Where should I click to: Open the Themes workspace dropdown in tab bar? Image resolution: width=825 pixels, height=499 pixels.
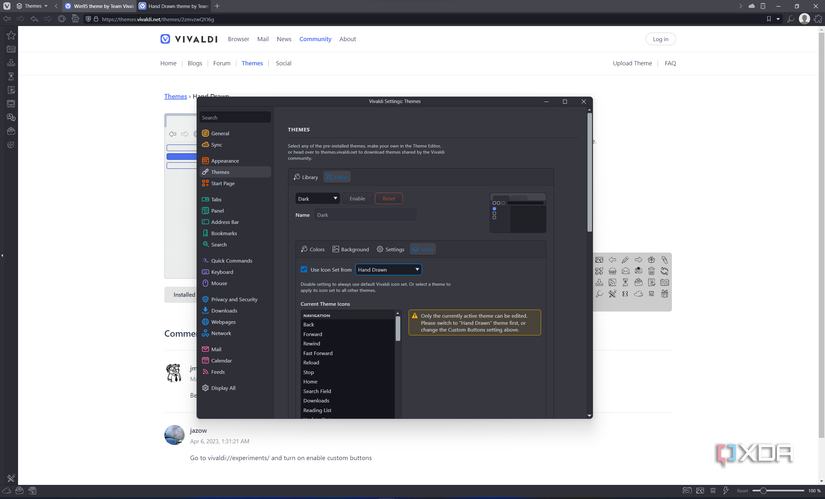pyautogui.click(x=32, y=6)
